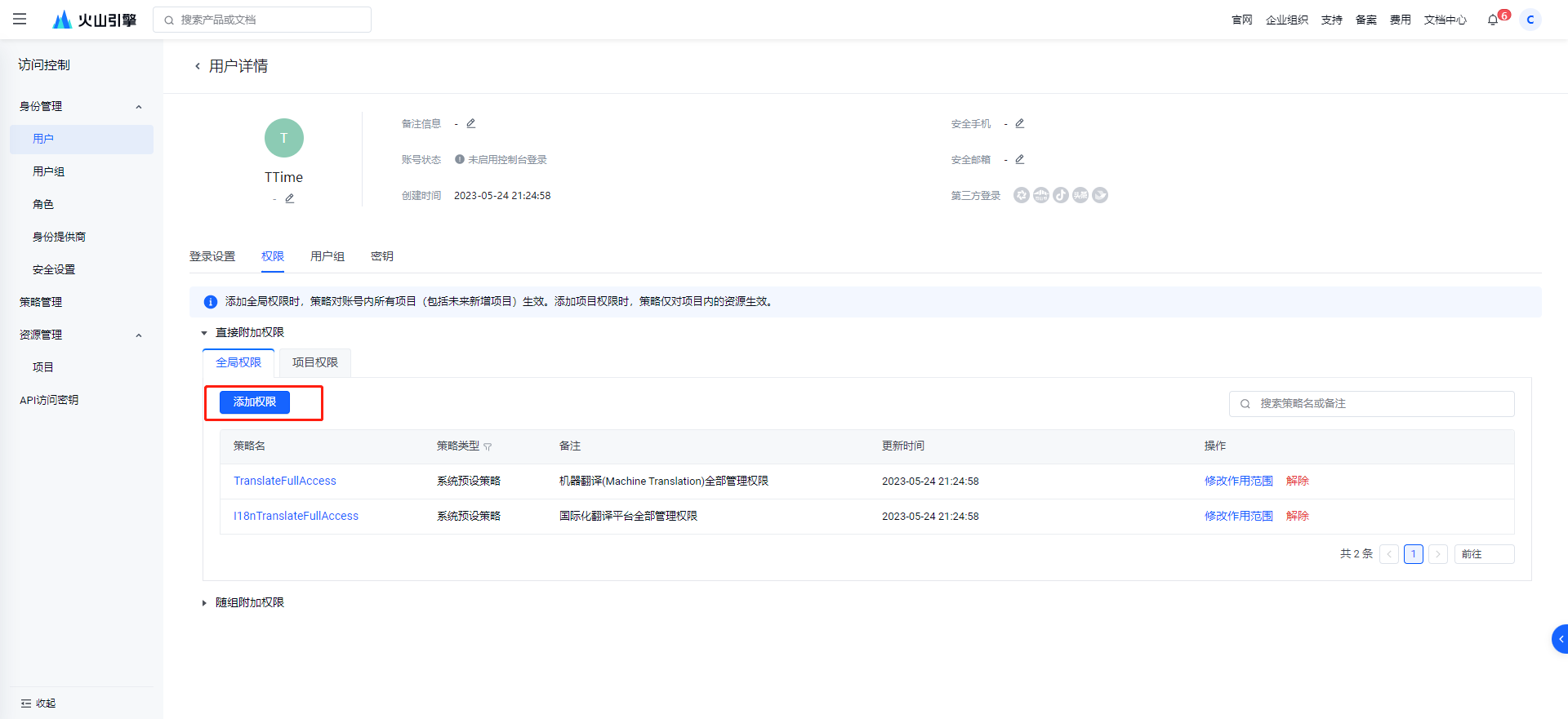Viewport: 1568px width, 719px height.
Task: Collapse the 身份管理 menu group
Action: (x=139, y=107)
